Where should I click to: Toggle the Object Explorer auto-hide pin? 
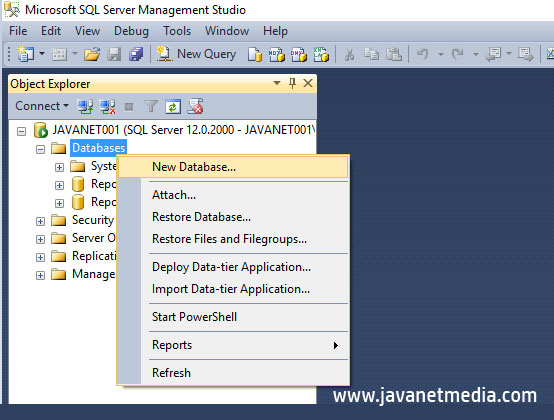[x=292, y=83]
